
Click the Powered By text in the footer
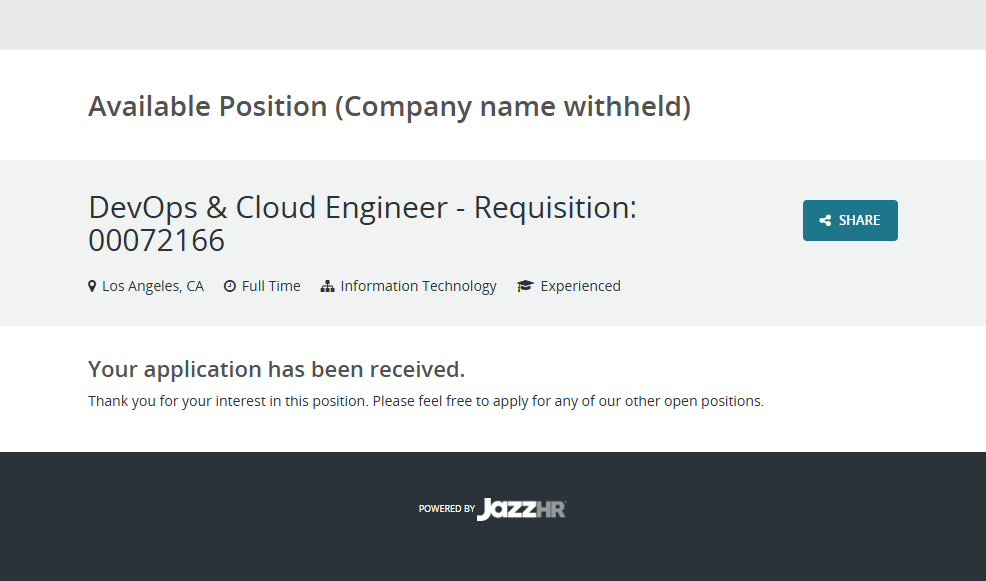[446, 509]
